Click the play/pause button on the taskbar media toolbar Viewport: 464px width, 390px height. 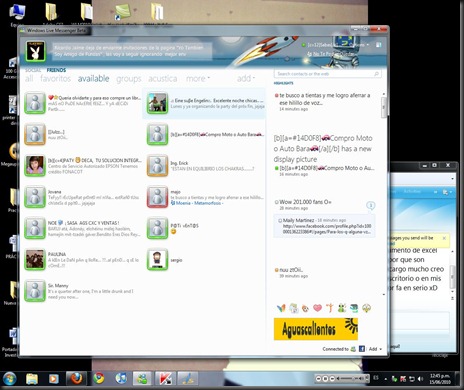pos(325,378)
